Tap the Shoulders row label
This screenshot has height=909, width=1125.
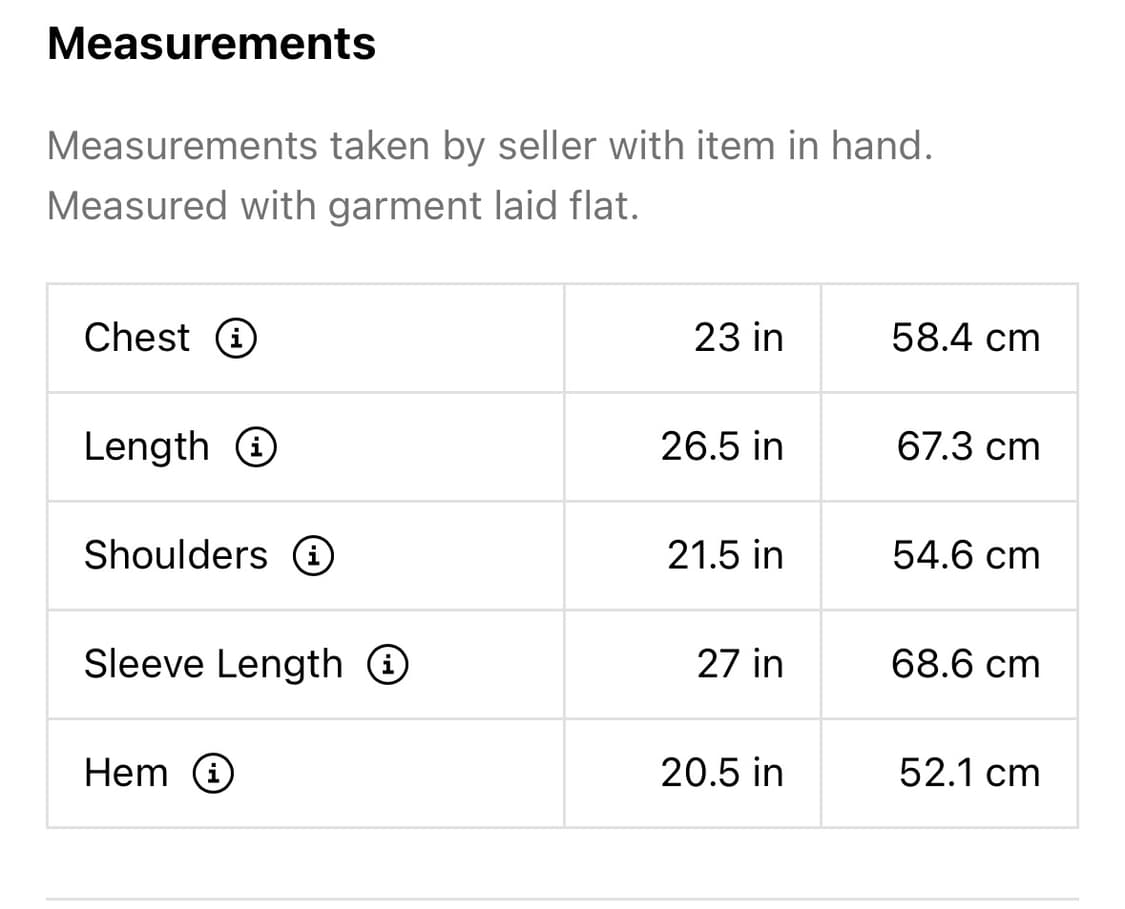click(176, 555)
